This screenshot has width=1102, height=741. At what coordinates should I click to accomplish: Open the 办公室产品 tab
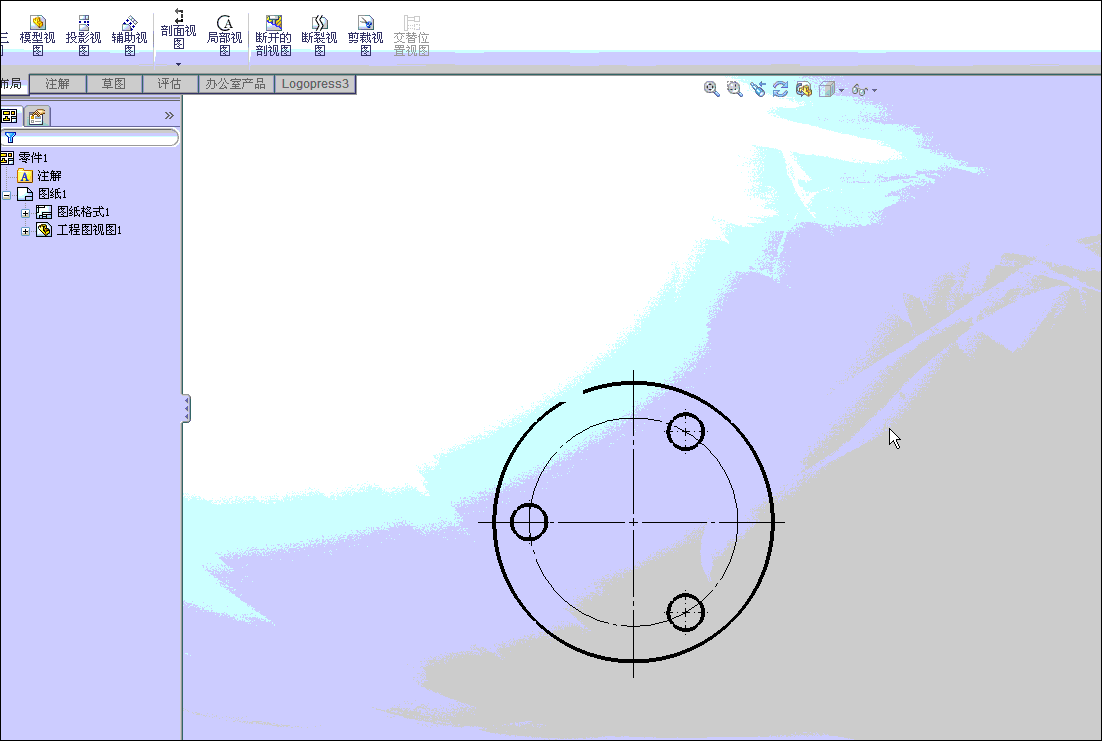point(236,84)
